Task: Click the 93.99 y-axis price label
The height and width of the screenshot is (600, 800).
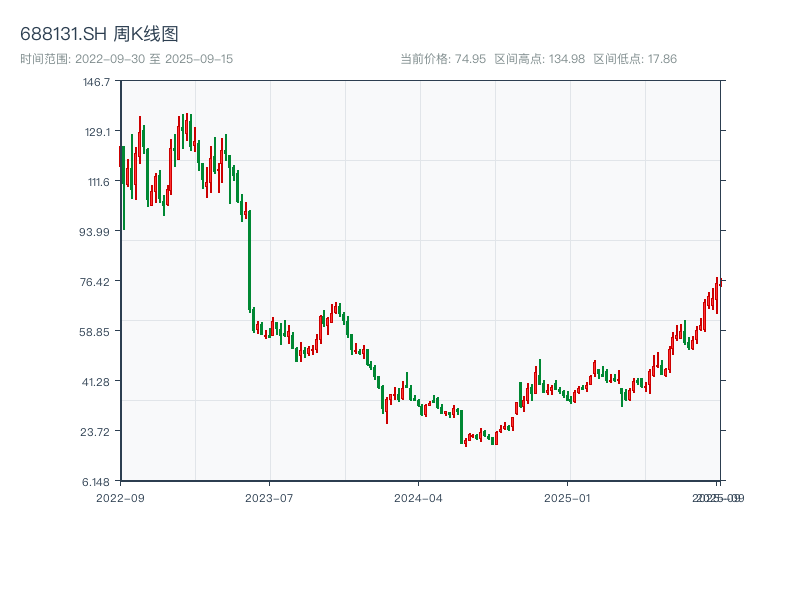Action: (x=95, y=231)
